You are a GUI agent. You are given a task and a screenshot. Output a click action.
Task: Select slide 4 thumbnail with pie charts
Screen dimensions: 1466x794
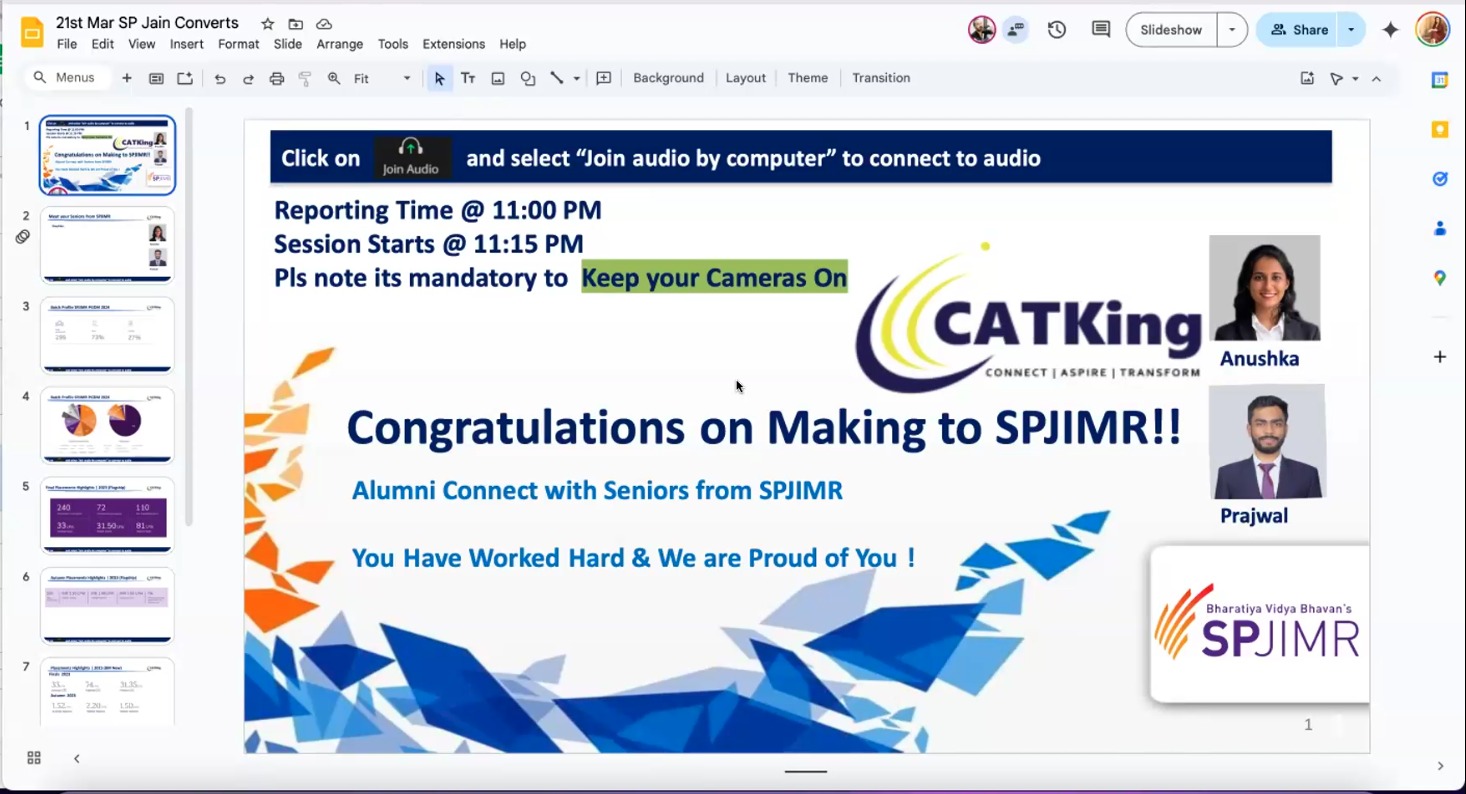[x=107, y=425]
